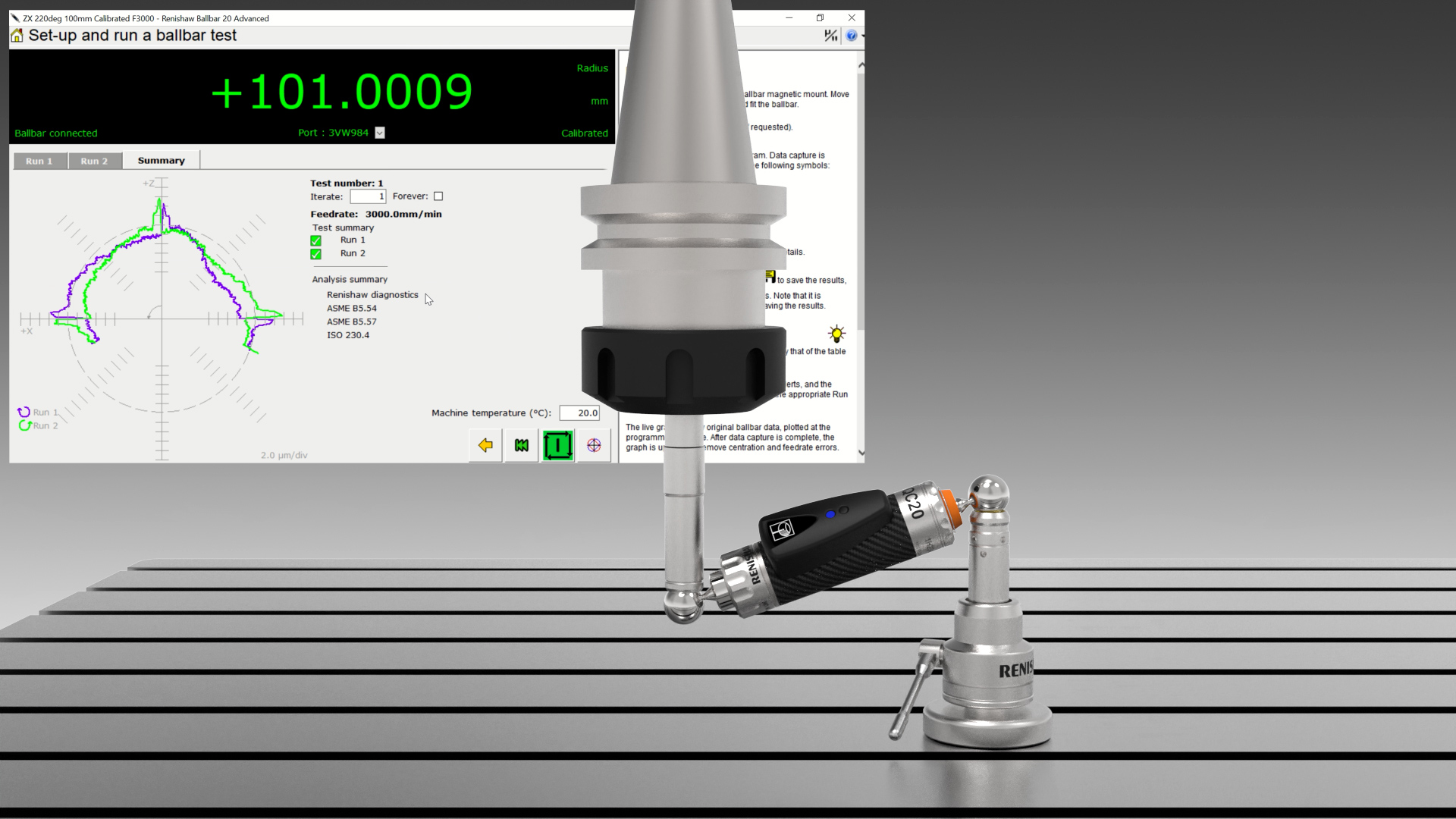Click the '2.0 µm/div' scale label
The height and width of the screenshot is (819, 1456).
(x=284, y=455)
